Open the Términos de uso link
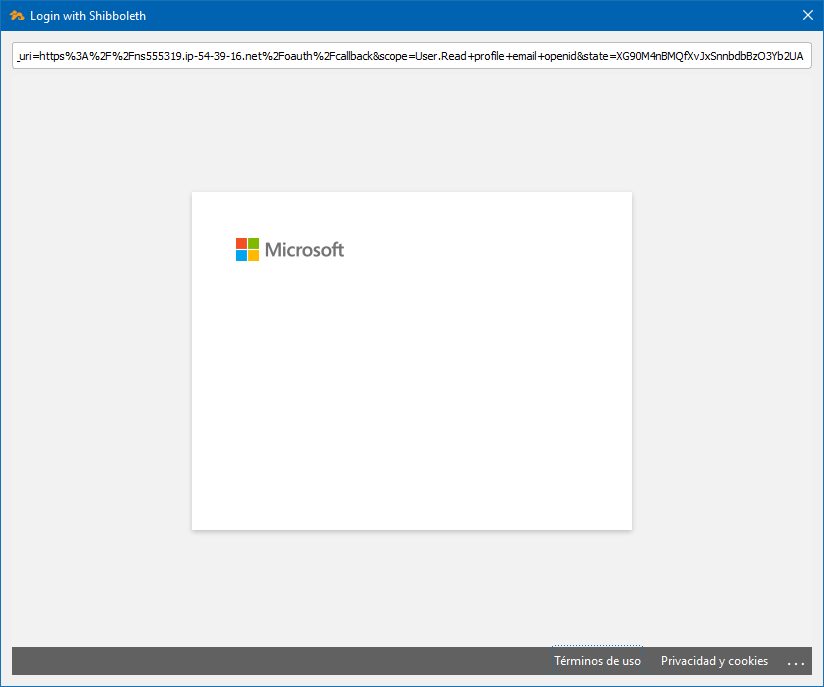 point(597,661)
